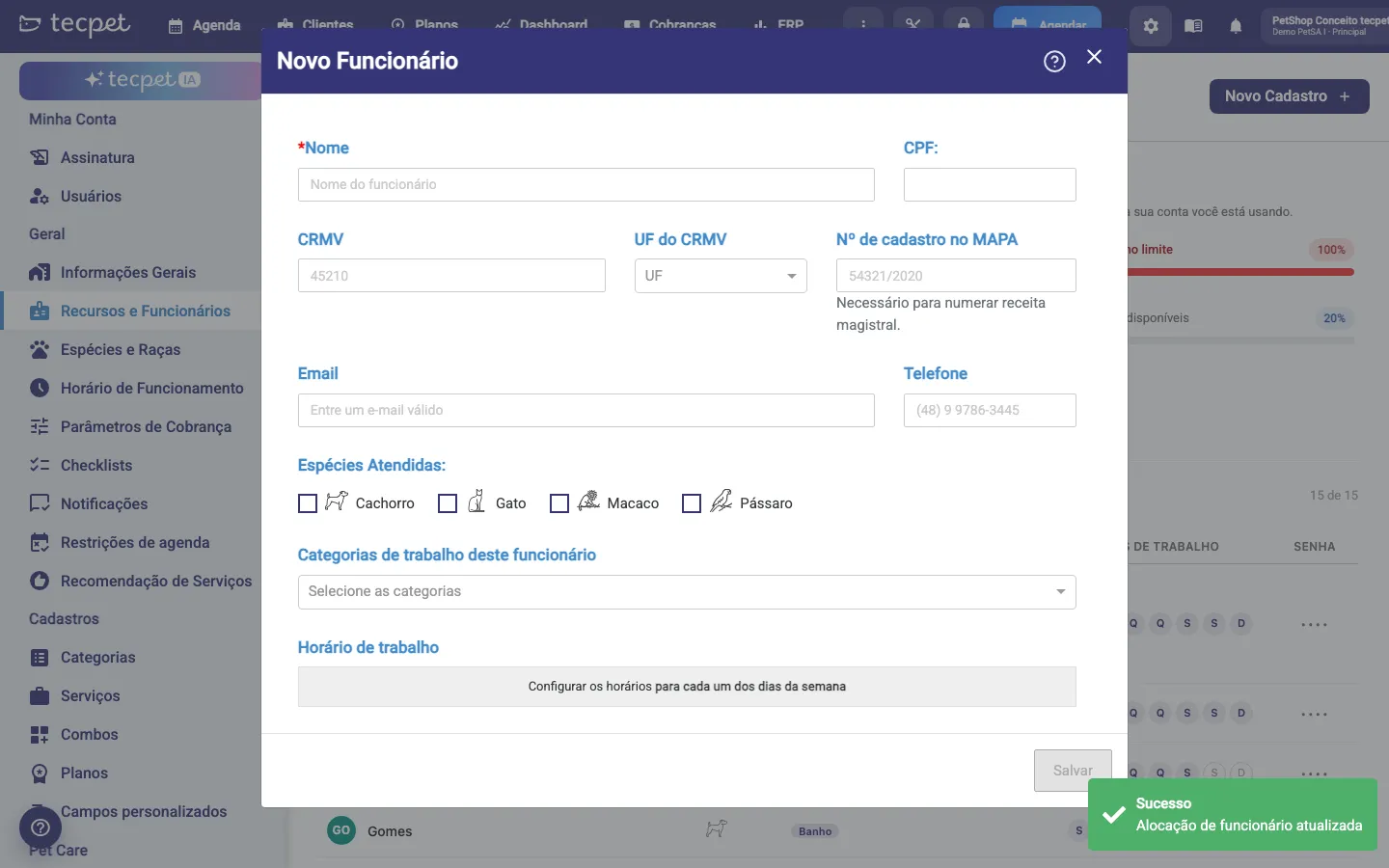Viewport: 1389px width, 868px height.
Task: Open Usuários in the sidebar
Action: click(91, 196)
